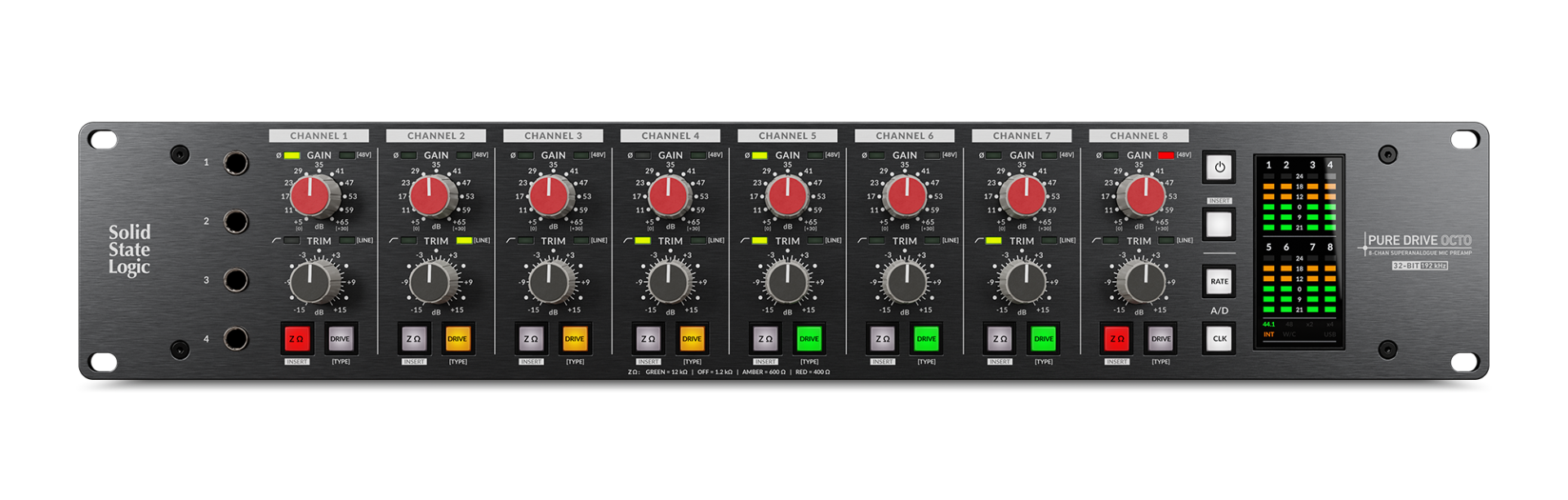Screen dimensions: 1568x500
Task: Toggle the LINE indicator on Channel 2
Action: [464, 241]
